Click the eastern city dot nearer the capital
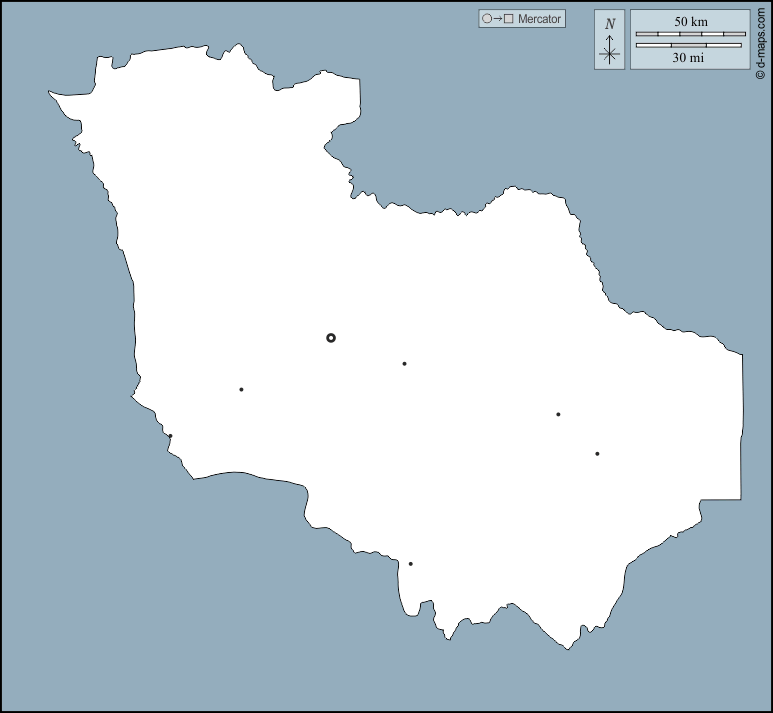The height and width of the screenshot is (713, 773). tap(558, 414)
